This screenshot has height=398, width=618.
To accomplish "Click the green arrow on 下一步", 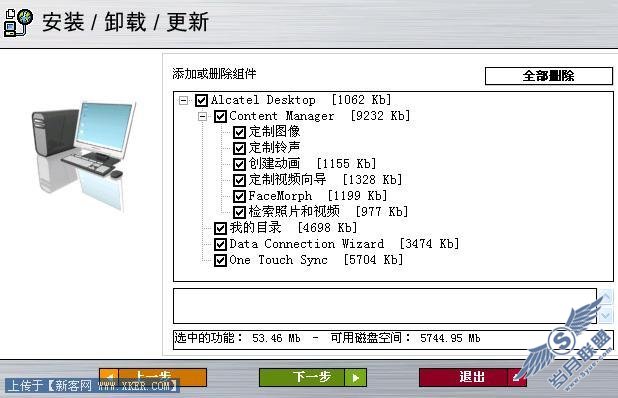I will click(356, 378).
